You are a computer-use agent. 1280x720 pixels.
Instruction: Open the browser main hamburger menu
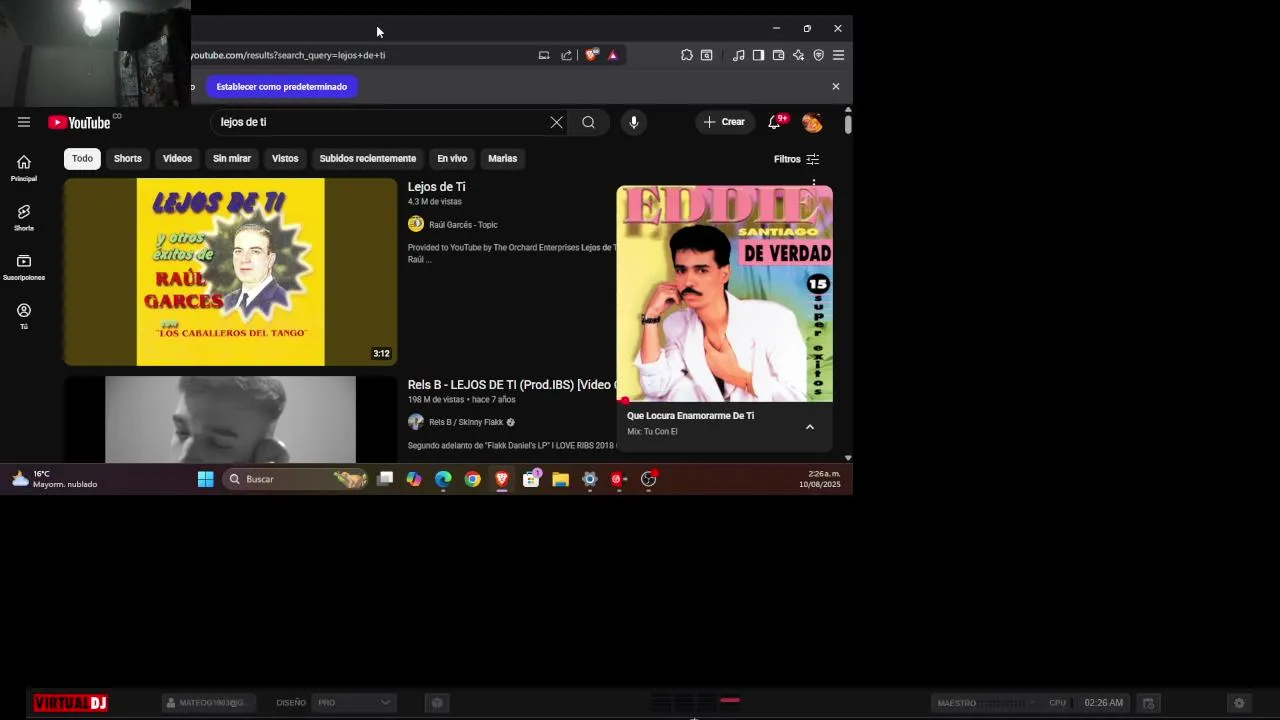coord(838,55)
